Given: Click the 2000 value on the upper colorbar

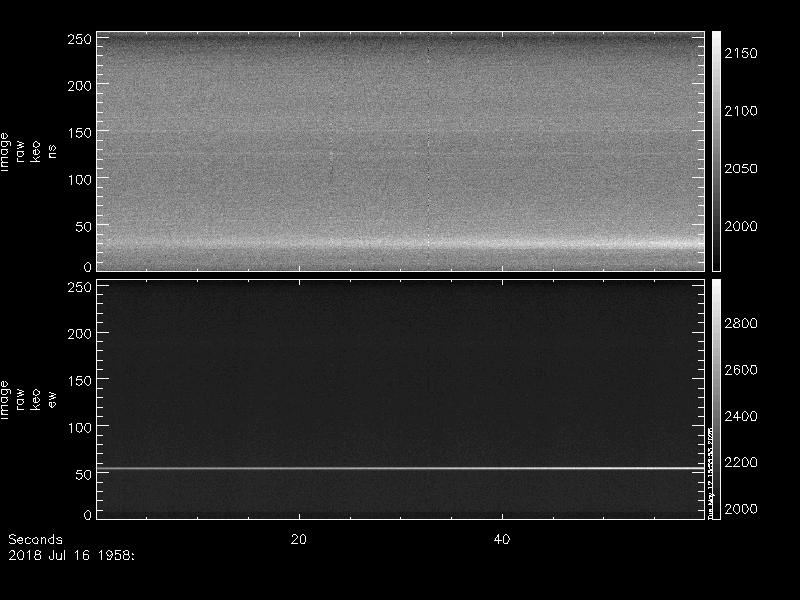Looking at the screenshot, I should pyautogui.click(x=741, y=226).
